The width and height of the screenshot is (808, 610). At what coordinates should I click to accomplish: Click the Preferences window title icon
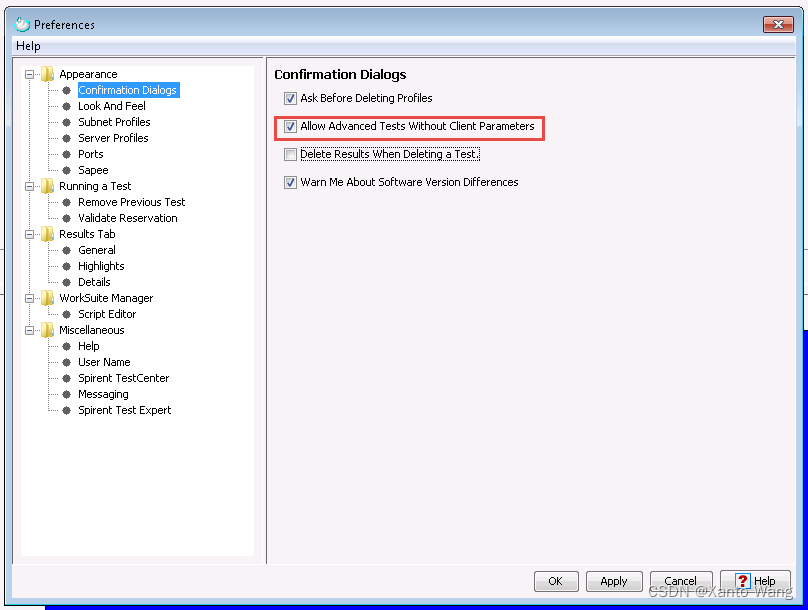tap(22, 24)
